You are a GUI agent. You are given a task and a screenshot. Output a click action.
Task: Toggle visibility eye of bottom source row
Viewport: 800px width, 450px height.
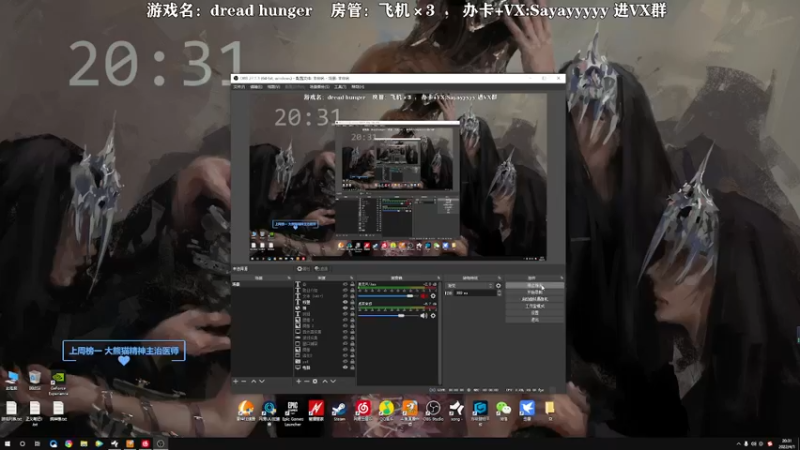point(345,367)
